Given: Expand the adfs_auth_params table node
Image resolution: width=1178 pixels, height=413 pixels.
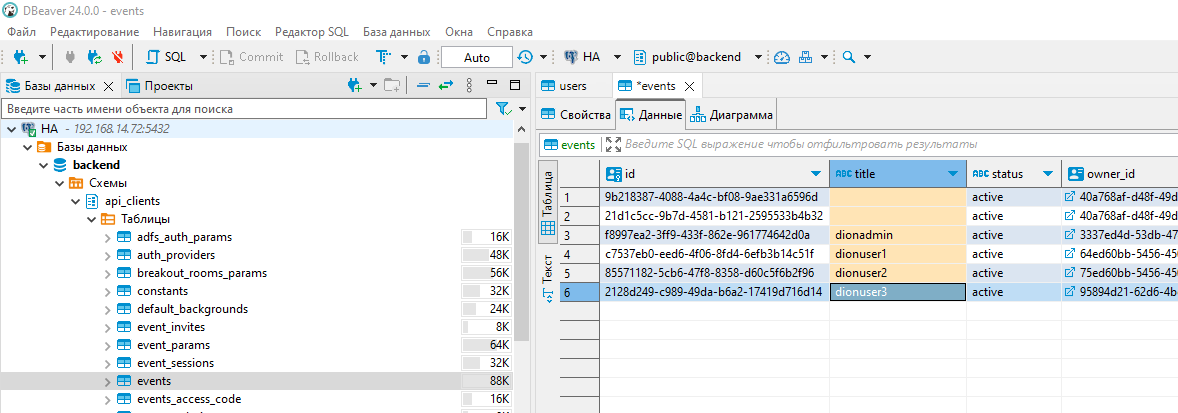Looking at the screenshot, I should [107, 237].
